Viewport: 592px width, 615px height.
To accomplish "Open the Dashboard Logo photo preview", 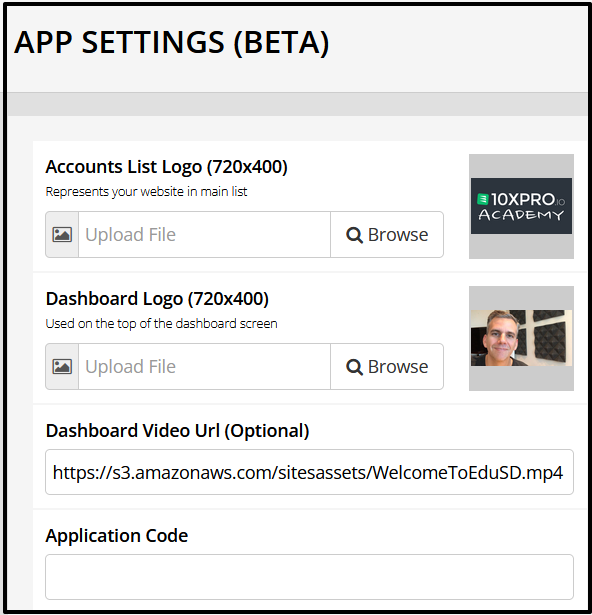I will (x=521, y=338).
